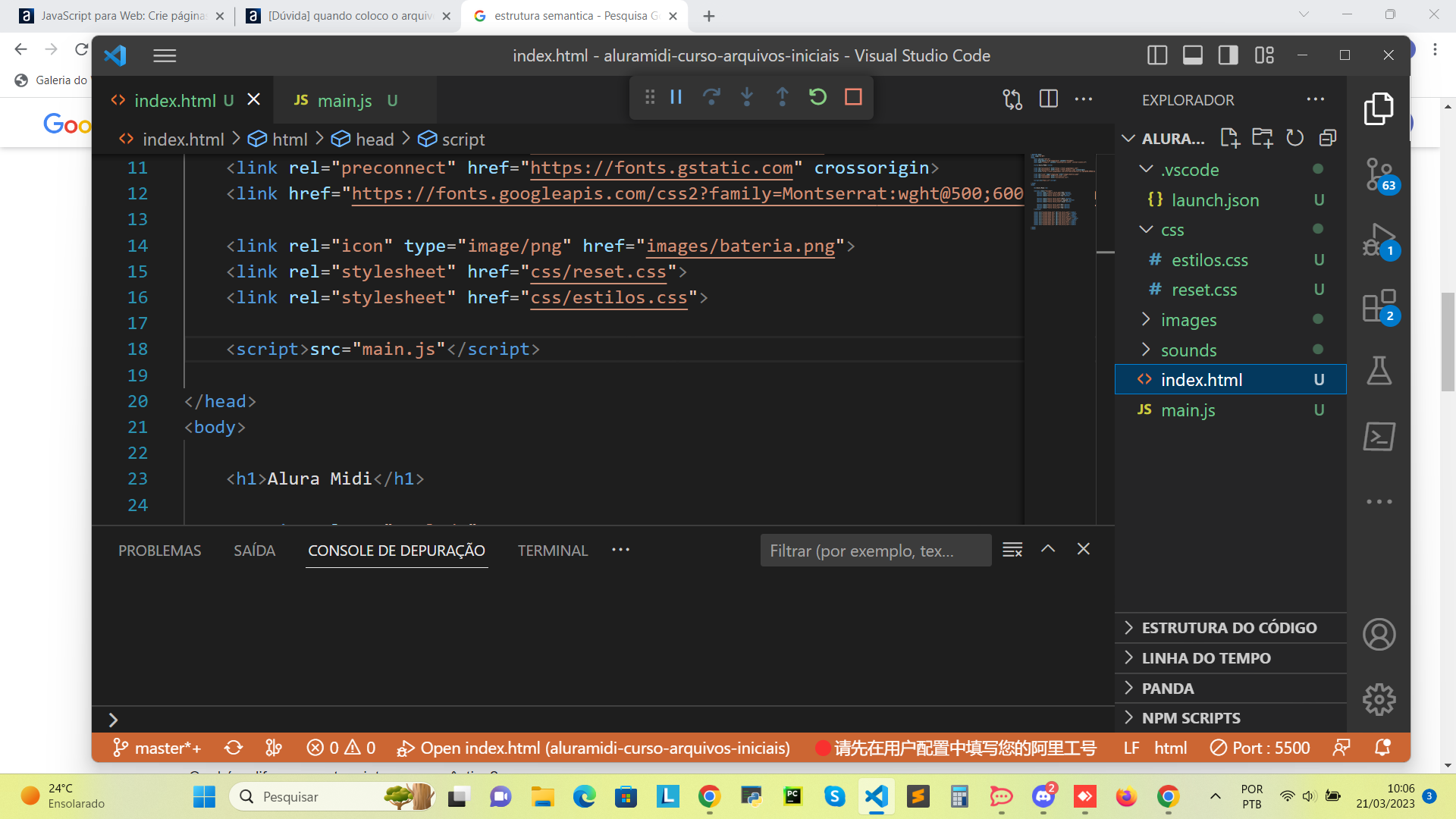1456x819 pixels.
Task: Click LF end of line selector
Action: point(1131,748)
